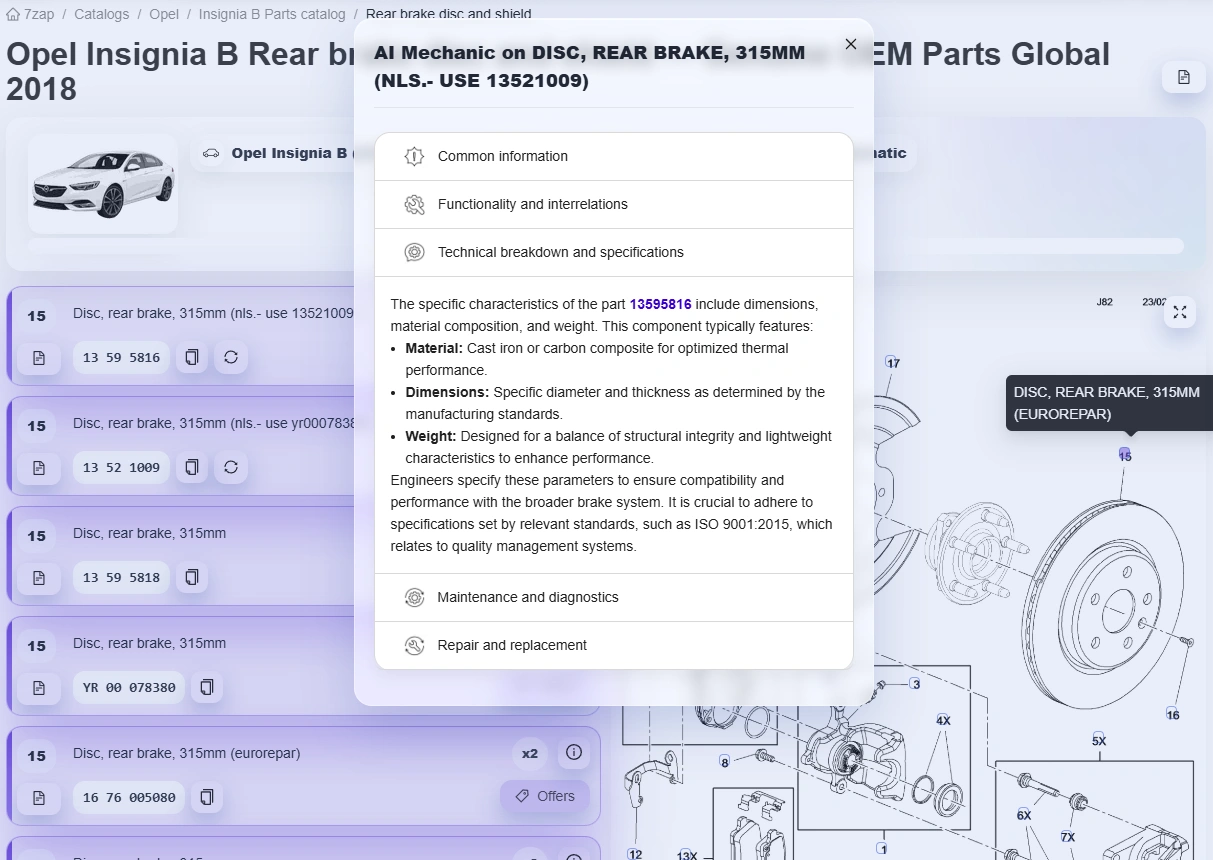Click callout 8 on the diagram
The width and height of the screenshot is (1213, 860).
pos(725,762)
